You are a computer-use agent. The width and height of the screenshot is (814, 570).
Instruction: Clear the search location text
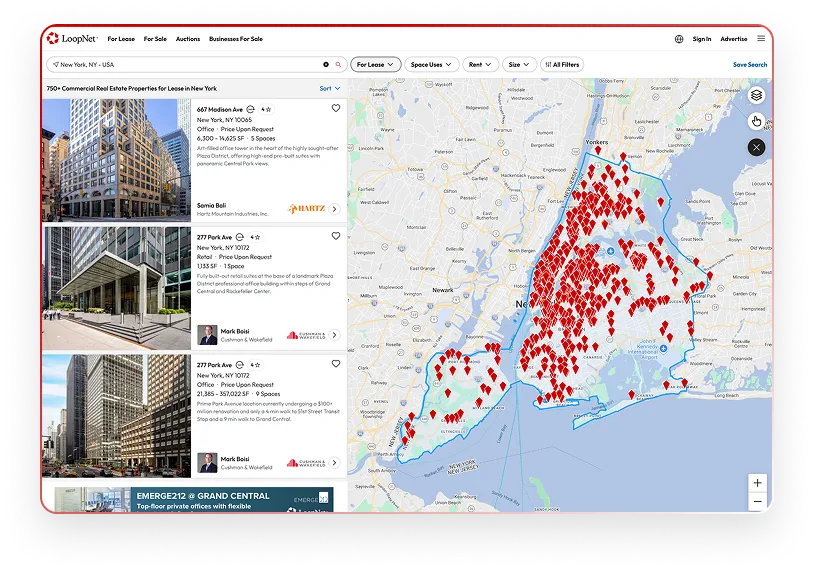326,64
